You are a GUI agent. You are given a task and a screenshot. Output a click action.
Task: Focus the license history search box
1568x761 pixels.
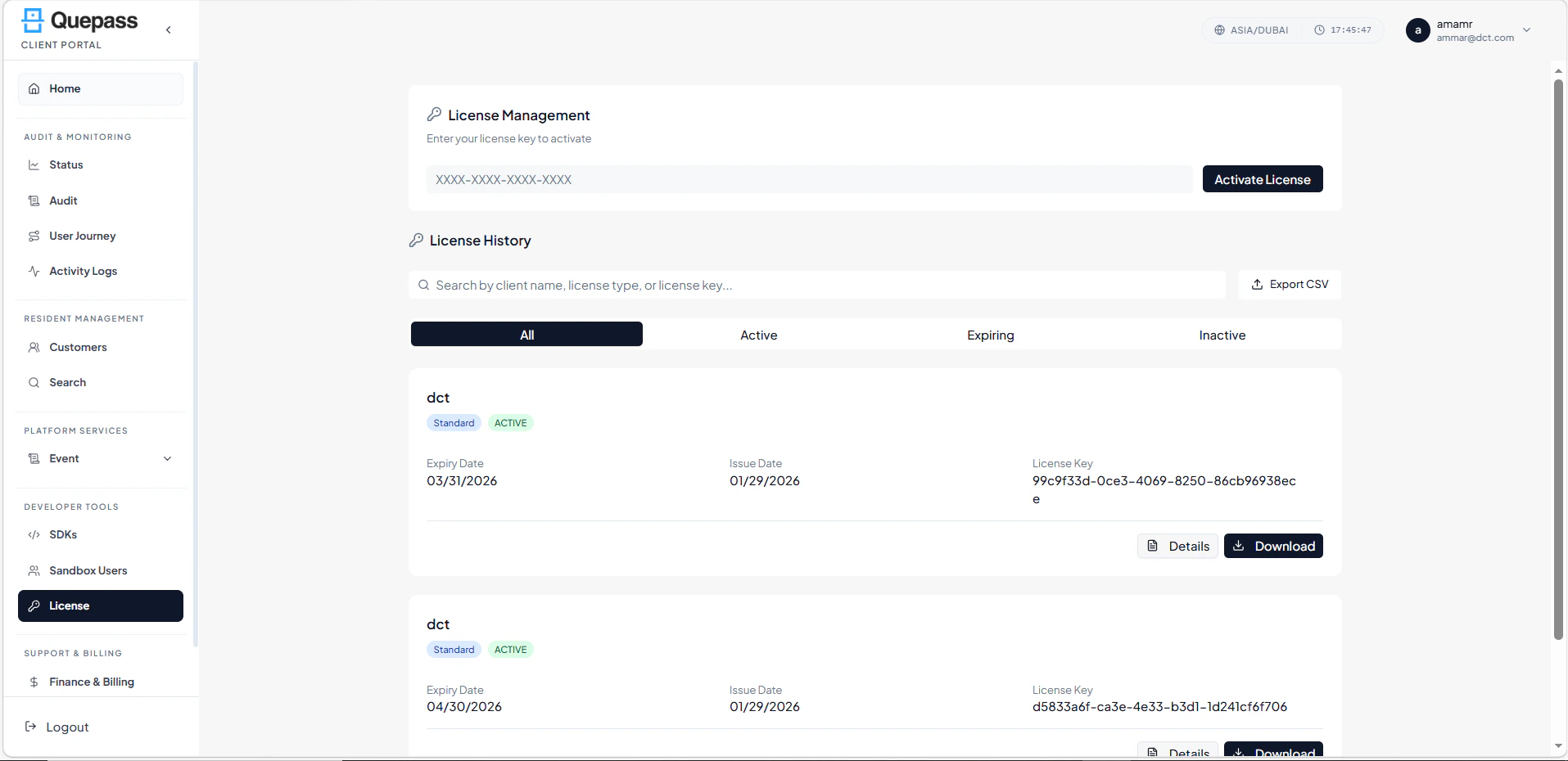(817, 285)
